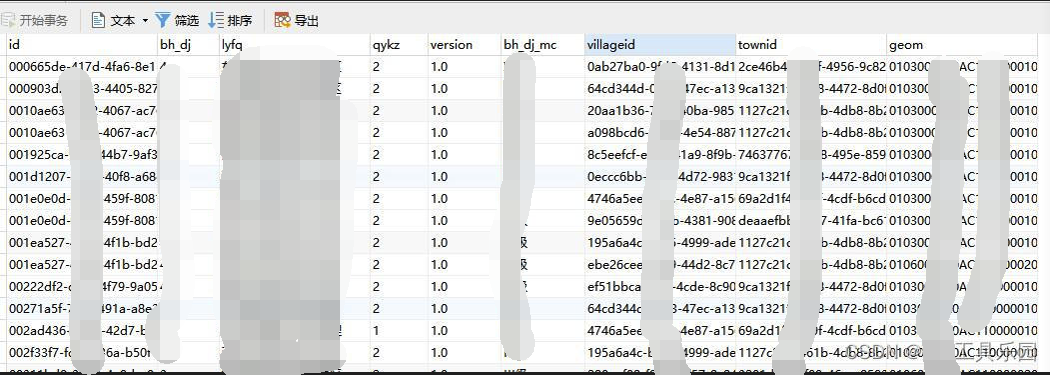This screenshot has width=1050, height=375.
Task: Select geom cell in row 000665de
Action: click(962, 67)
